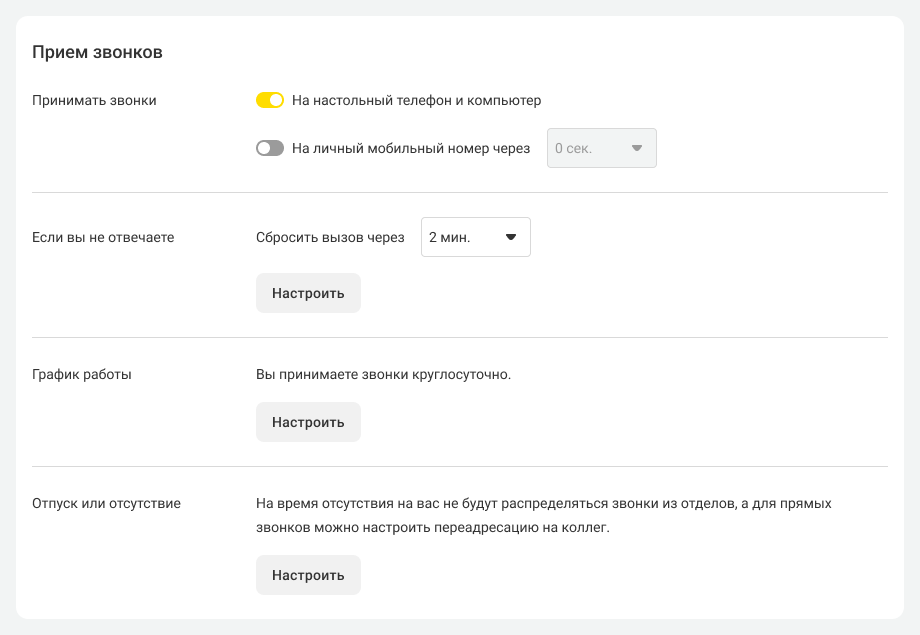Click Настроить for Отпуск или отсутствие
This screenshot has width=920, height=635.
[308, 575]
